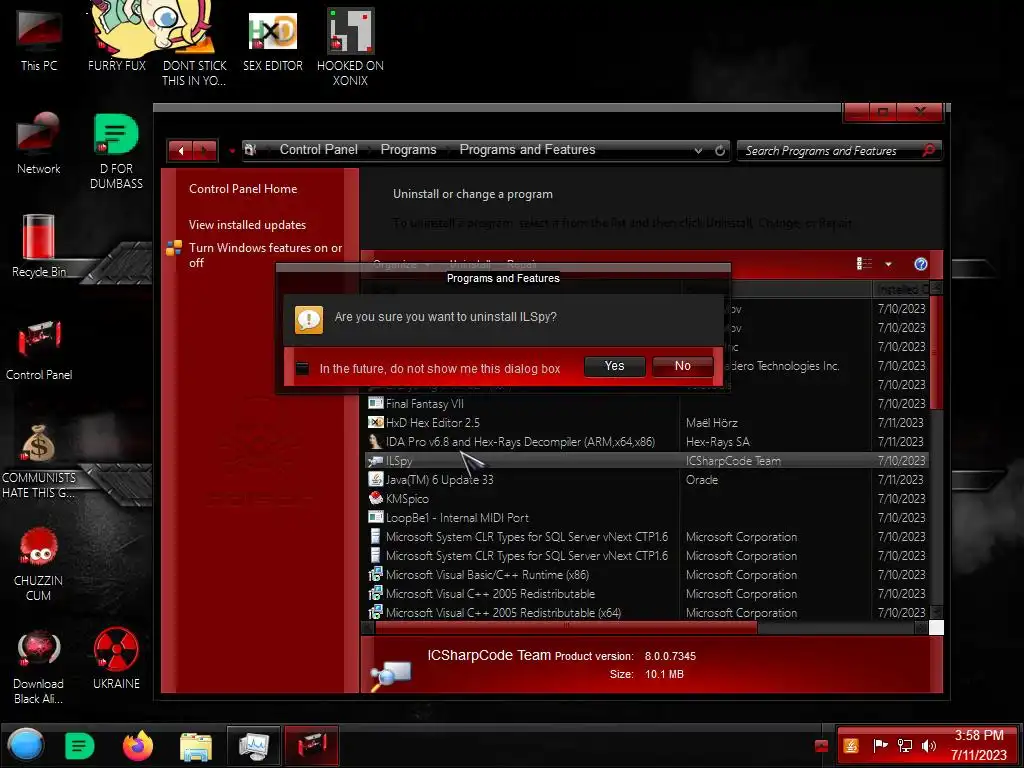
Task: Open the address bar history dropdown
Action: [x=698, y=150]
